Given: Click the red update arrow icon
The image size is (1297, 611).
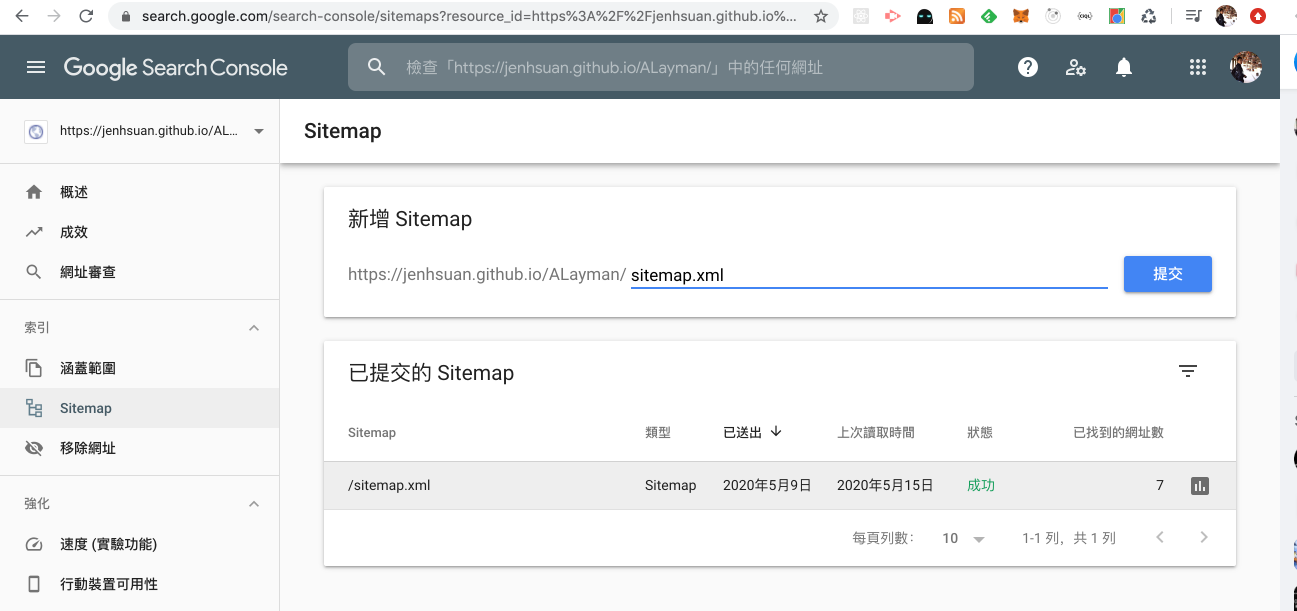Looking at the screenshot, I should tap(1258, 16).
